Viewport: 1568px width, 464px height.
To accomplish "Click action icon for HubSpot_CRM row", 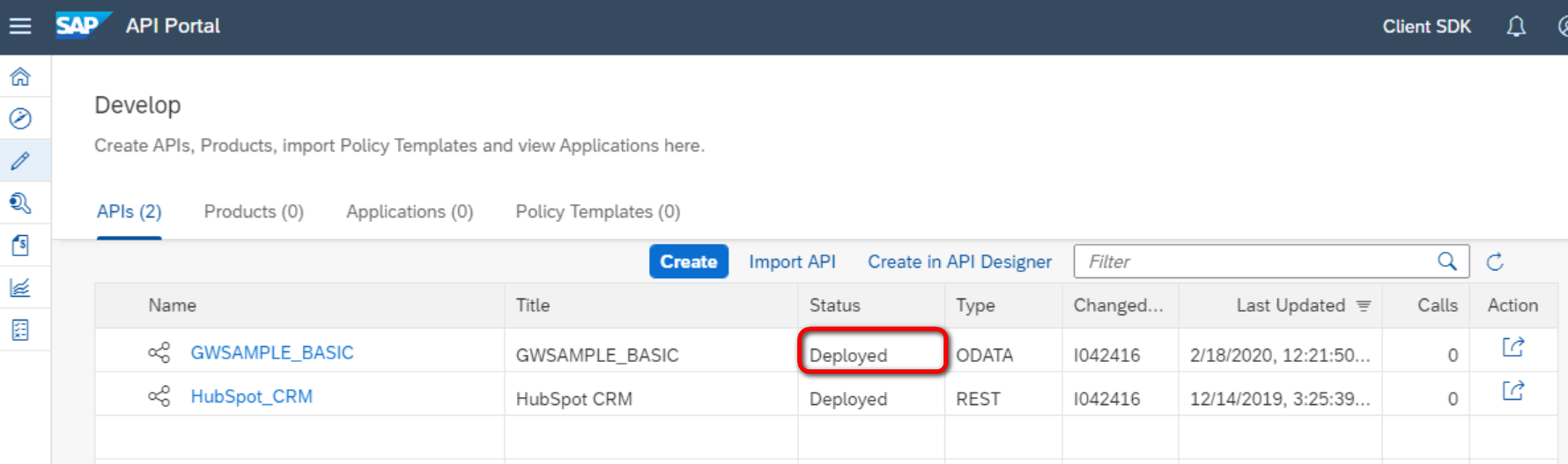I will (x=1513, y=390).
